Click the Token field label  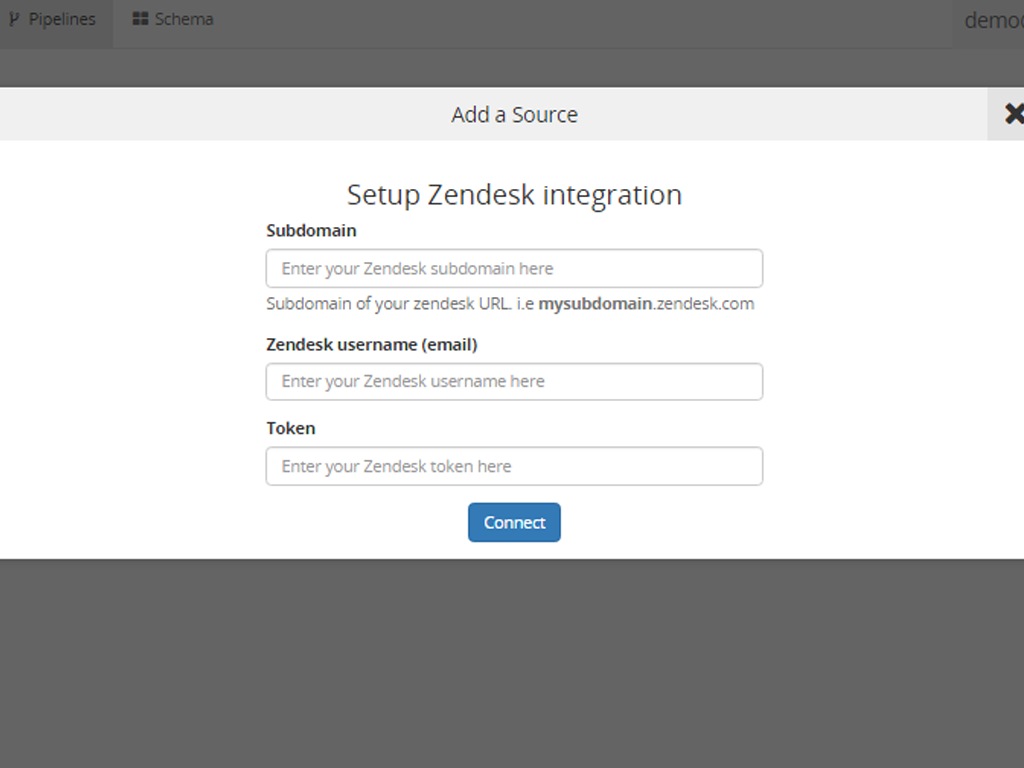pyautogui.click(x=290, y=429)
